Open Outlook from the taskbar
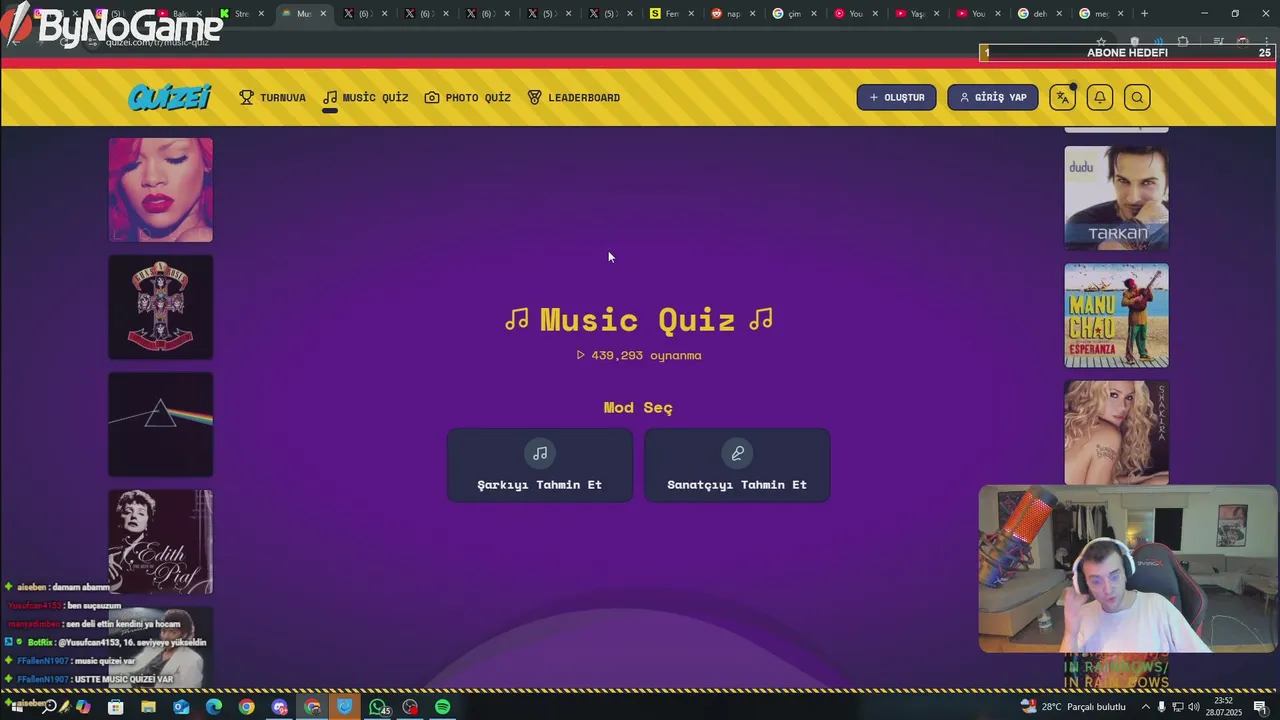 (x=181, y=707)
